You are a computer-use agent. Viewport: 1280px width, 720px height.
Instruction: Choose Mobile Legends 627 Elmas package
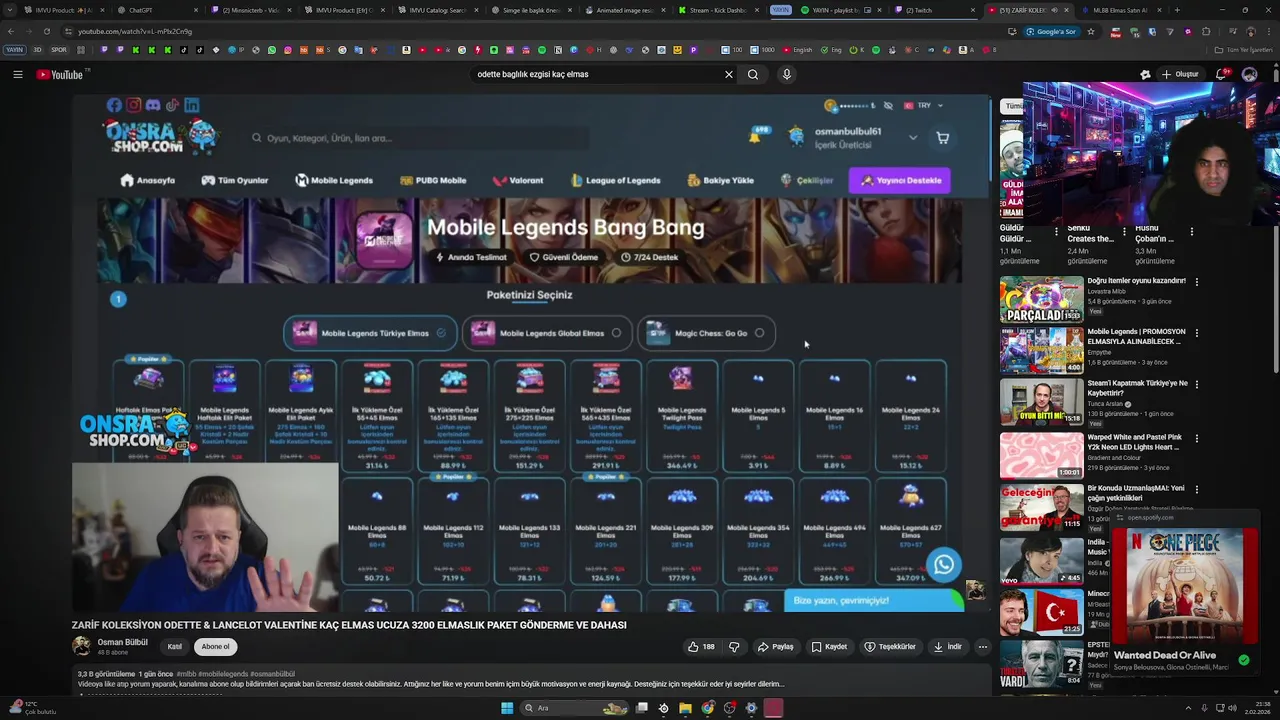point(910,532)
